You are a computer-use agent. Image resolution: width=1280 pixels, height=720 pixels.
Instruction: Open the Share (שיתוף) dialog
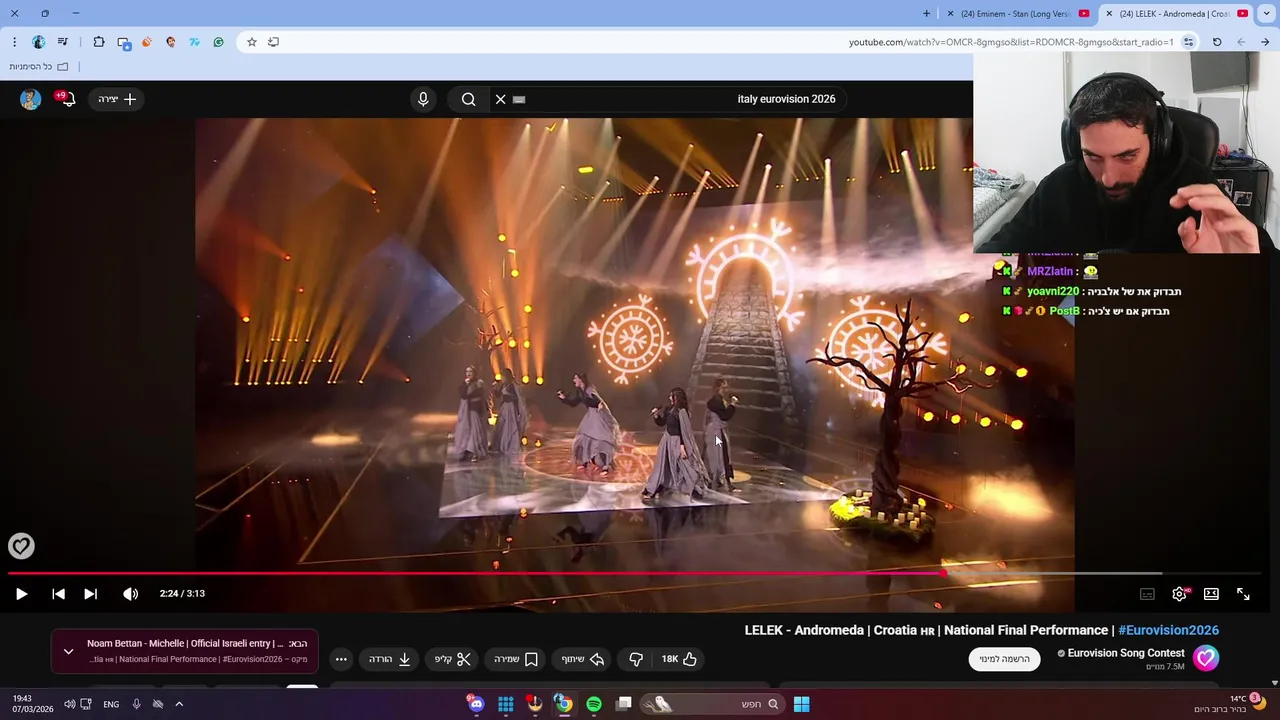(x=583, y=659)
